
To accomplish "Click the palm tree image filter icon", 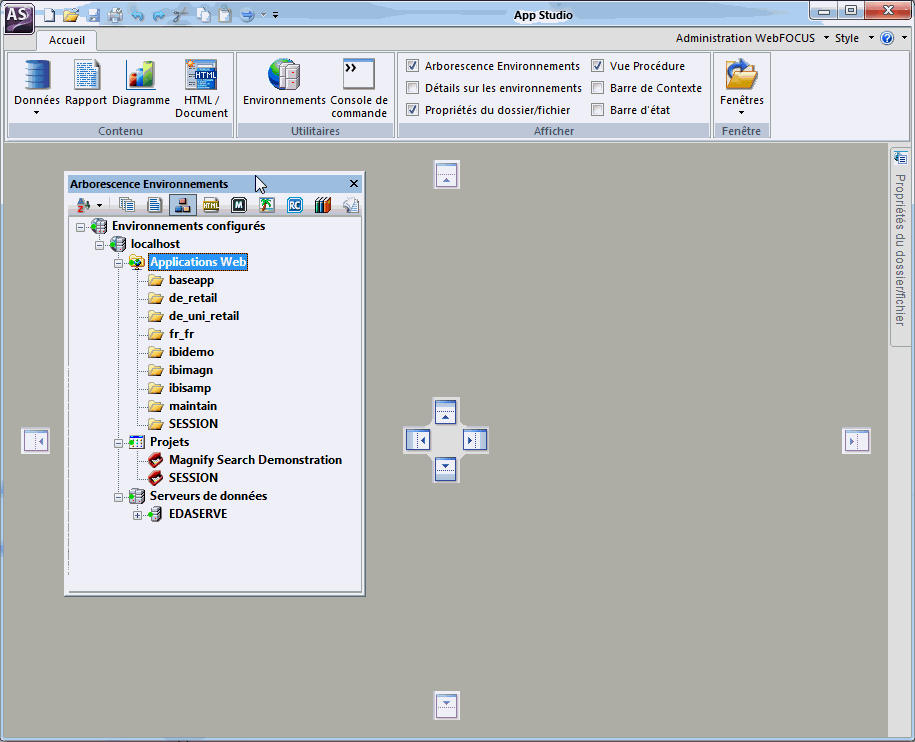I will point(267,205).
